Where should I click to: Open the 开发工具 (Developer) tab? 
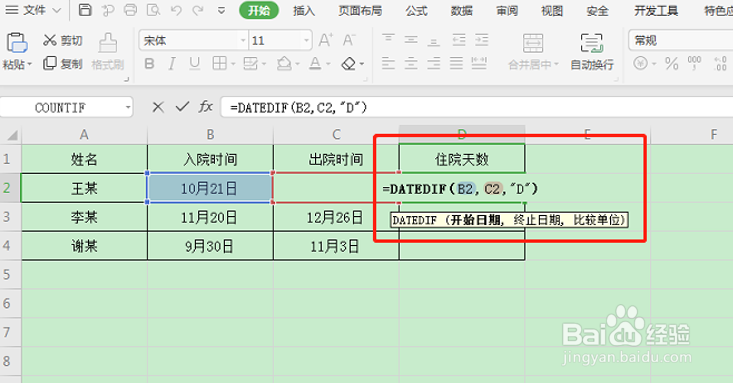656,10
